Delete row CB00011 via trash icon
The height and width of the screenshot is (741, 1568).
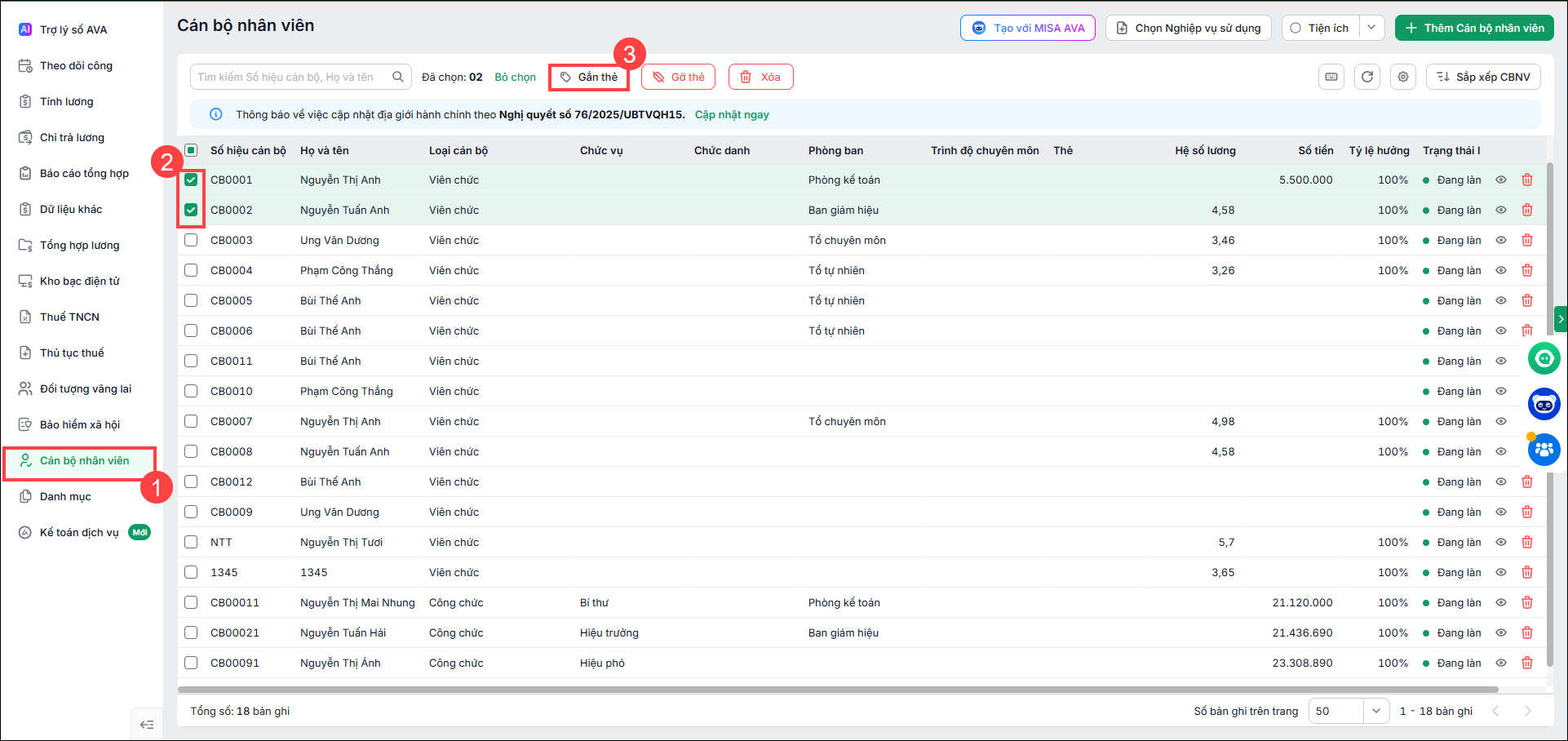[1527, 602]
